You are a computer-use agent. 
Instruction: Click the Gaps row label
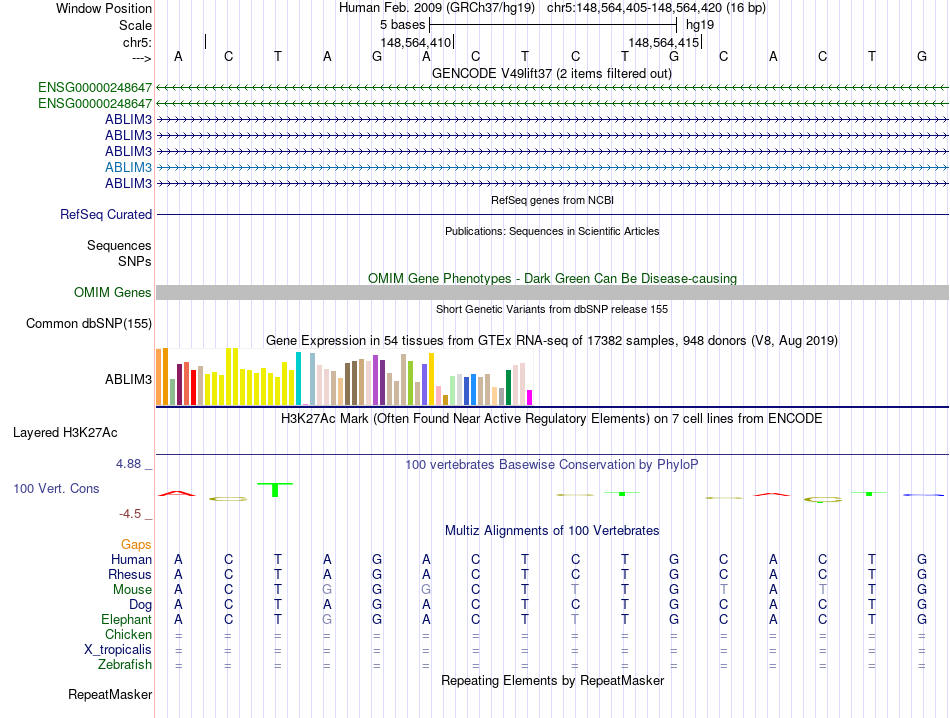pyautogui.click(x=136, y=545)
